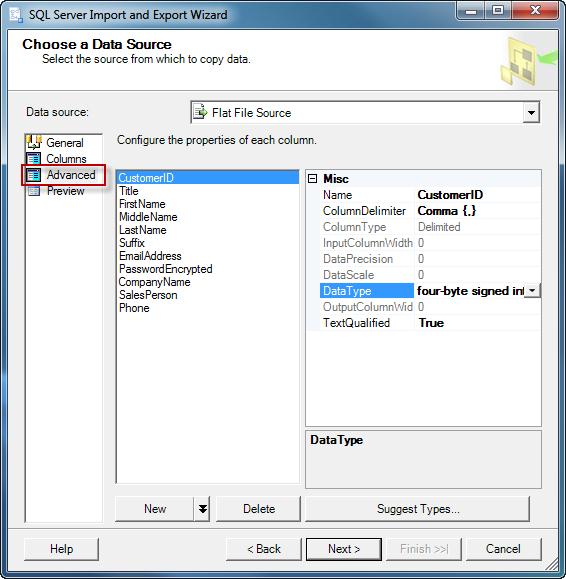
Task: Click the wizard title bar icon
Action: pyautogui.click(x=16, y=15)
